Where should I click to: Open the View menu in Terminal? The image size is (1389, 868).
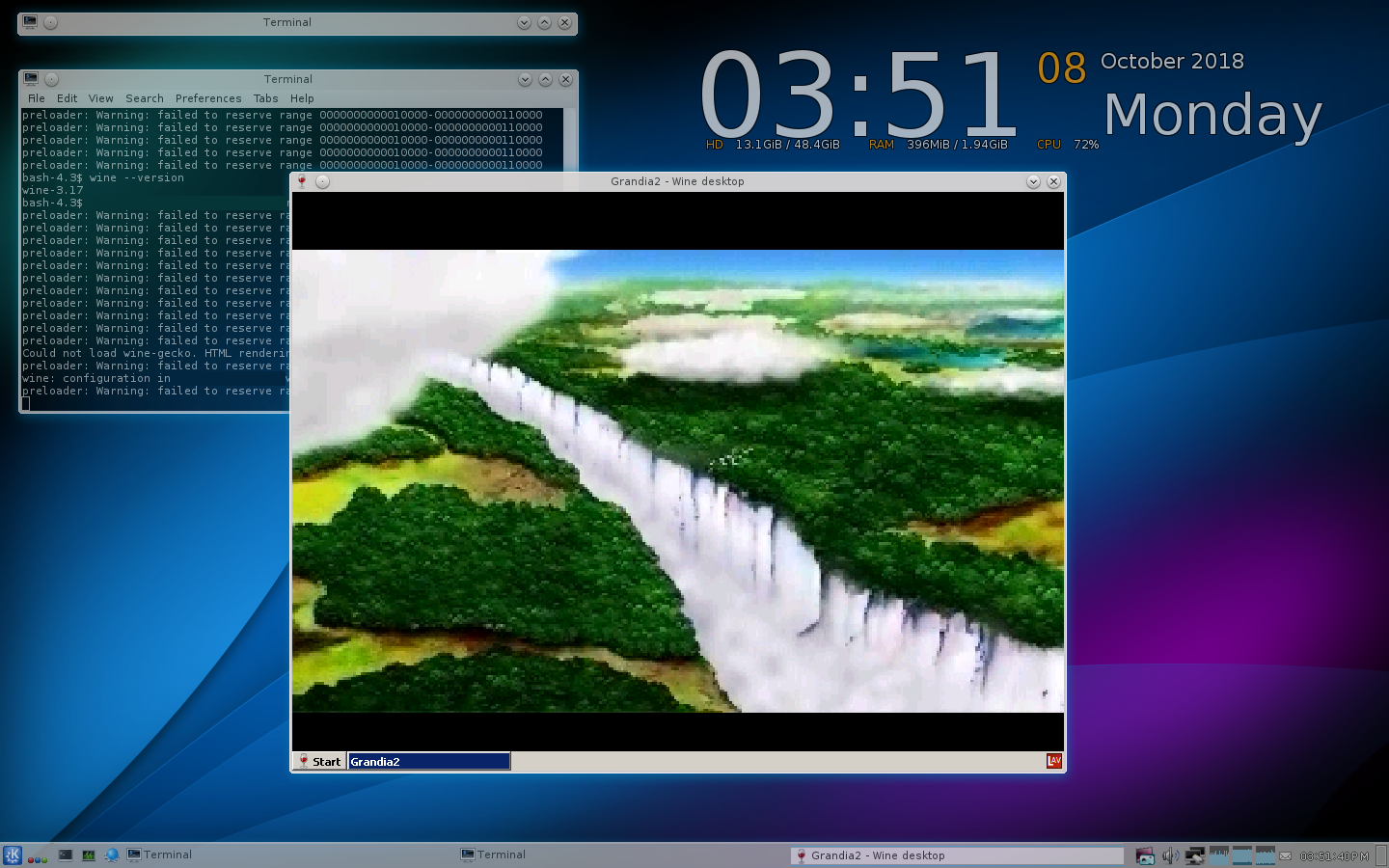point(101,98)
